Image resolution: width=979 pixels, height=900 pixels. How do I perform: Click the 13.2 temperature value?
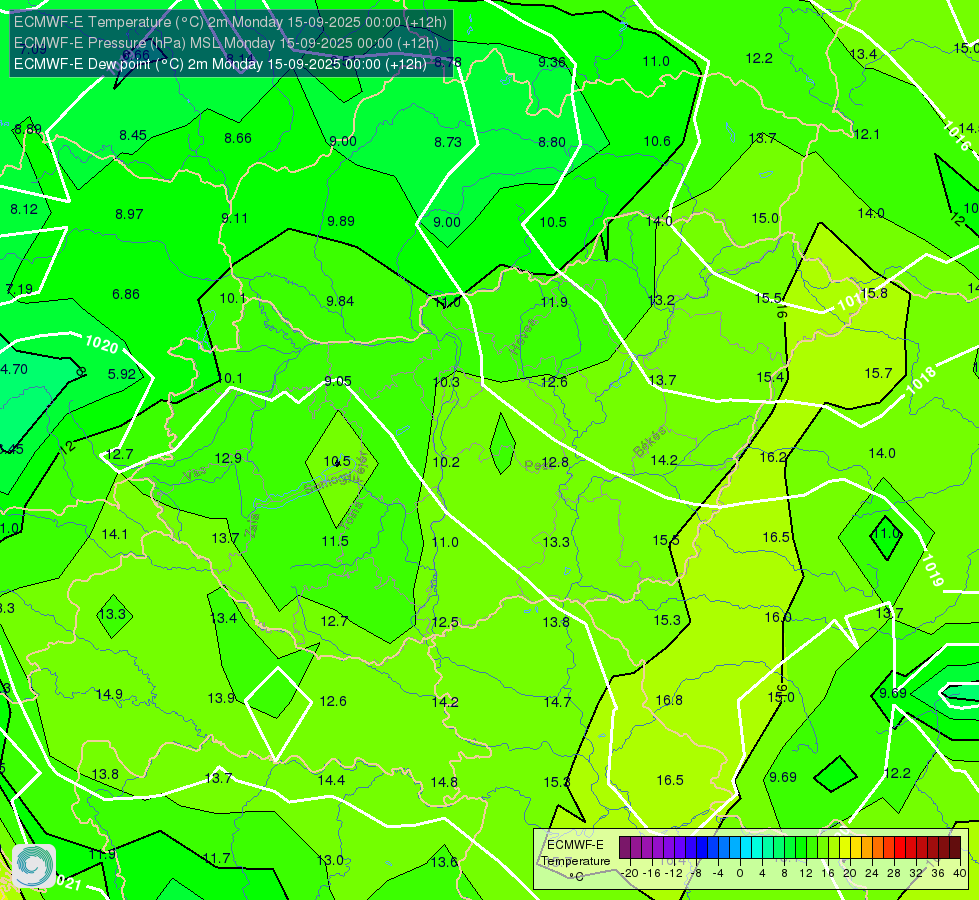(x=661, y=300)
